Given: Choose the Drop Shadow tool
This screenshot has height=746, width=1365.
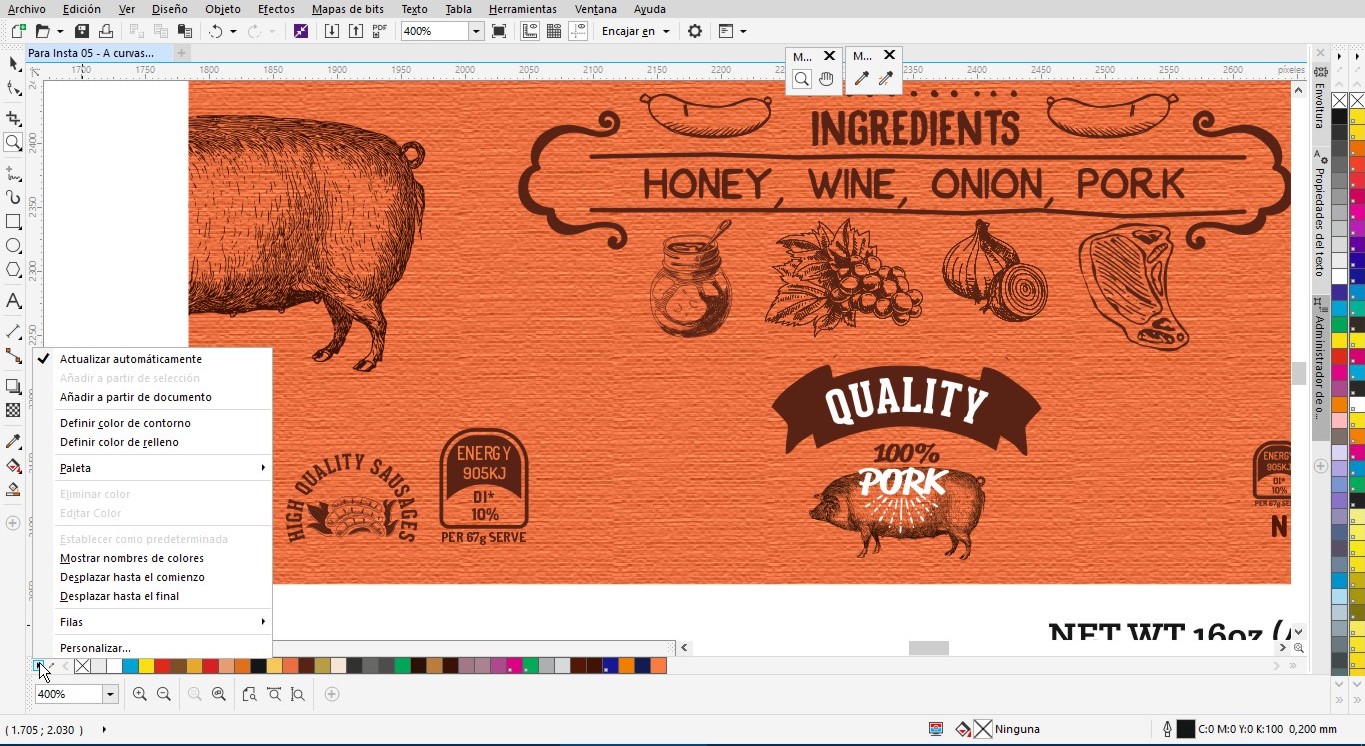Looking at the screenshot, I should point(13,386).
